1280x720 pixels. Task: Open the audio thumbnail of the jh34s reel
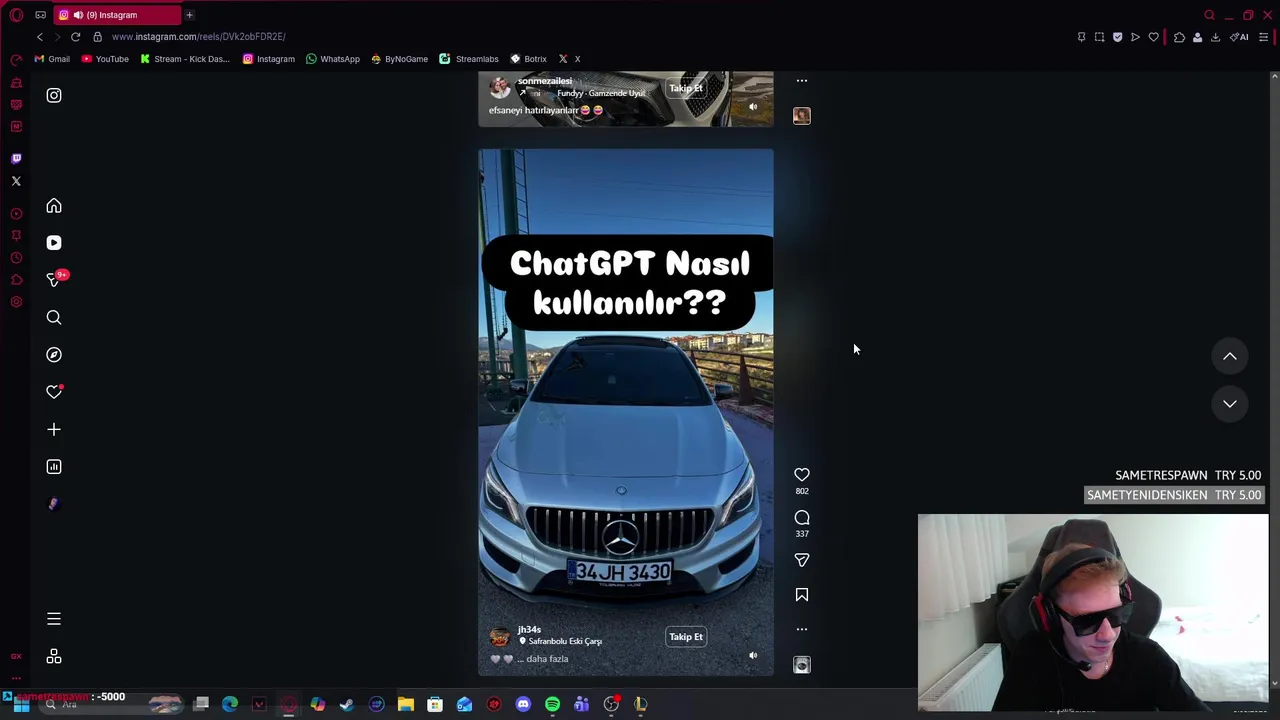tap(802, 664)
